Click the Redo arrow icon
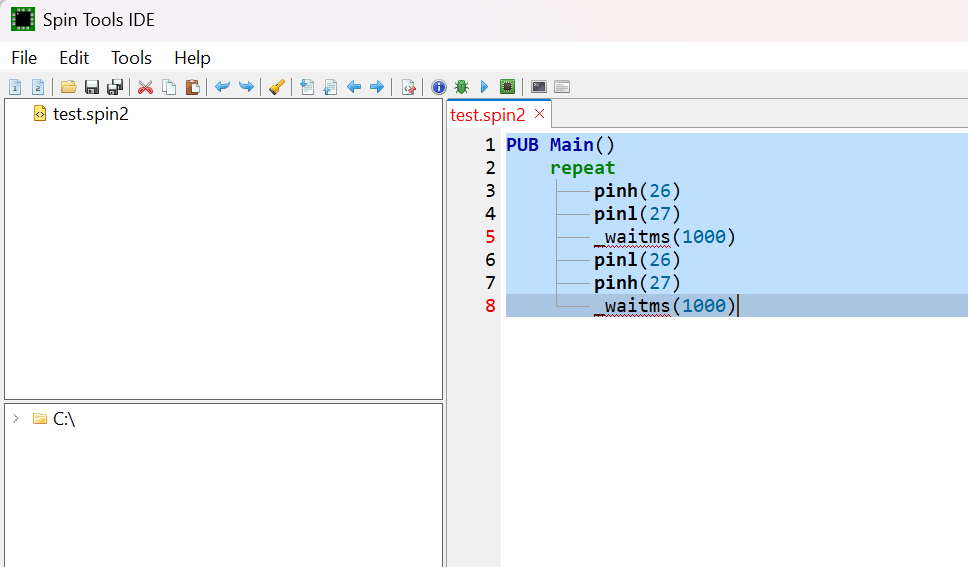The image size is (968, 567). [x=246, y=87]
